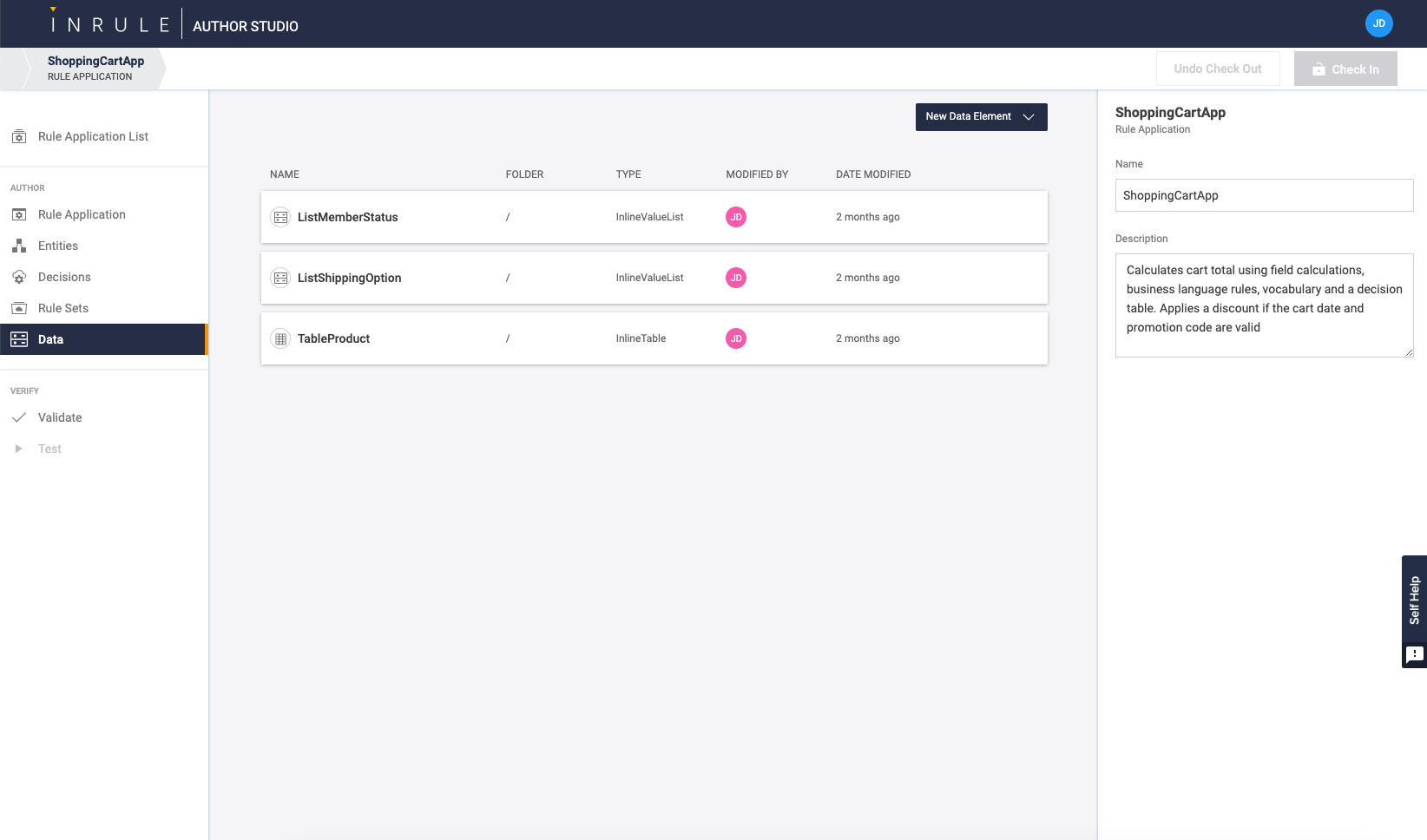Click inside the Description text area
The height and width of the screenshot is (840, 1427).
(x=1264, y=305)
